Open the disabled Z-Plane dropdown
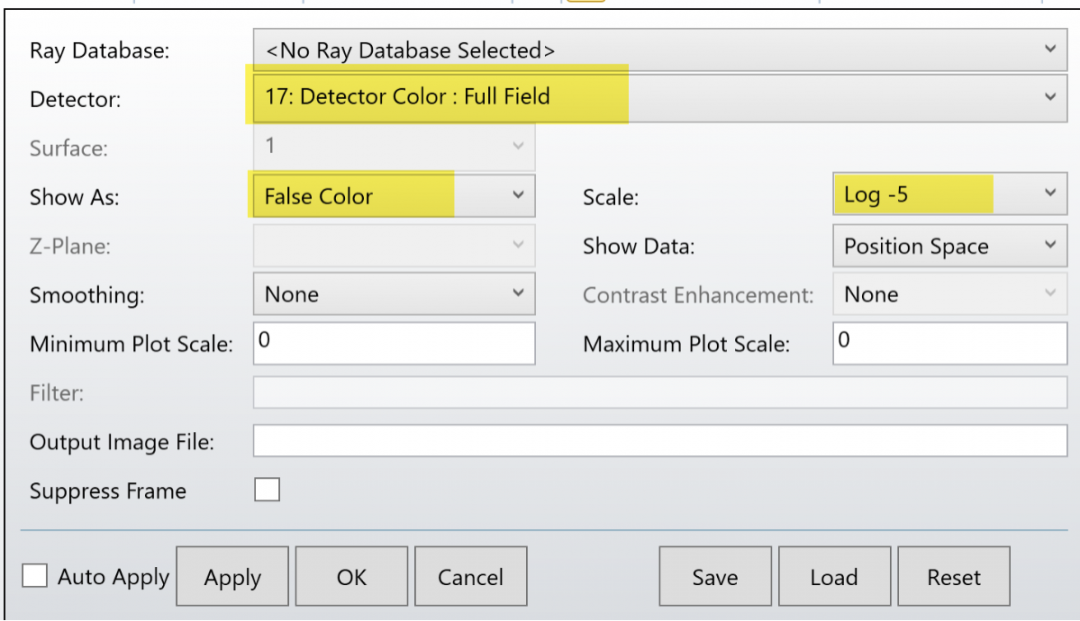1080x621 pixels. tap(394, 245)
